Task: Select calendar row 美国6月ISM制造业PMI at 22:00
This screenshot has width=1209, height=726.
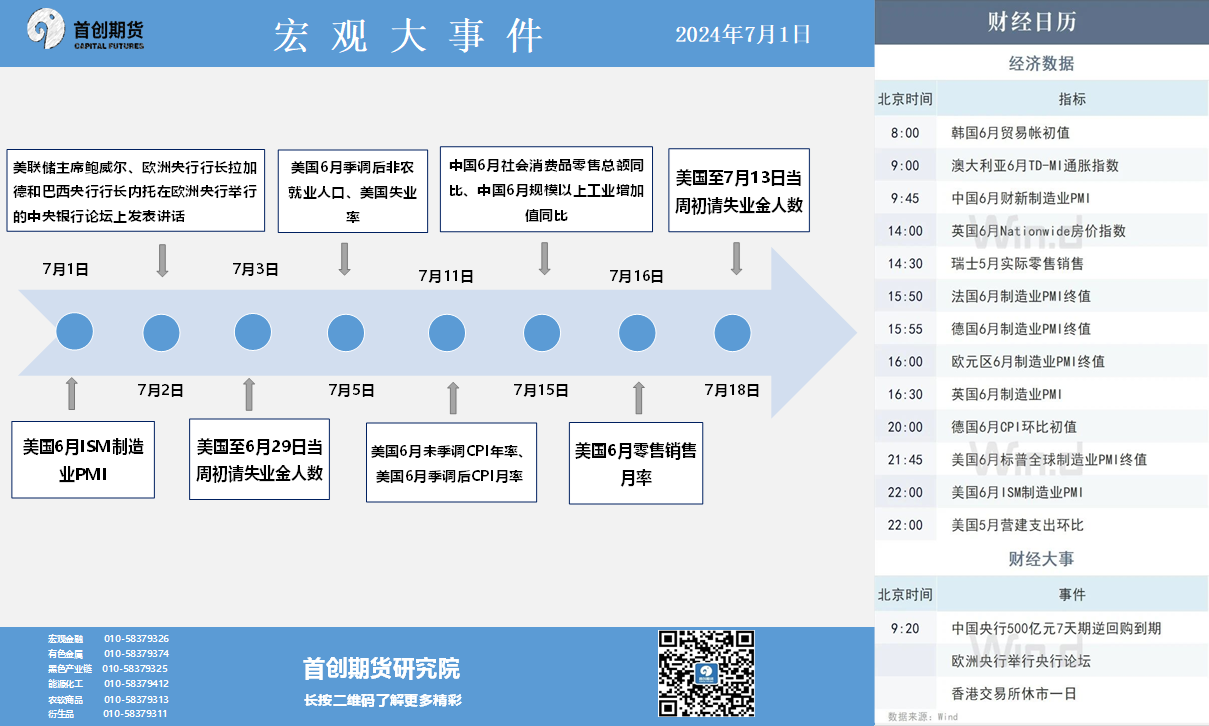Action: click(1042, 492)
